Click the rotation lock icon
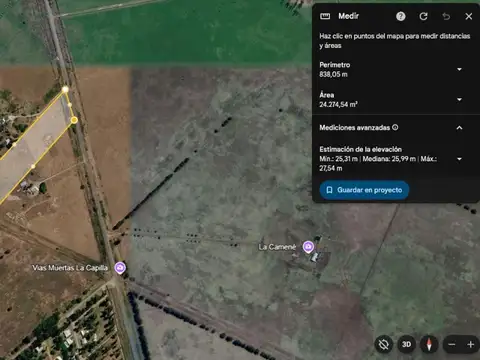The height and width of the screenshot is (360, 480). click(384, 344)
